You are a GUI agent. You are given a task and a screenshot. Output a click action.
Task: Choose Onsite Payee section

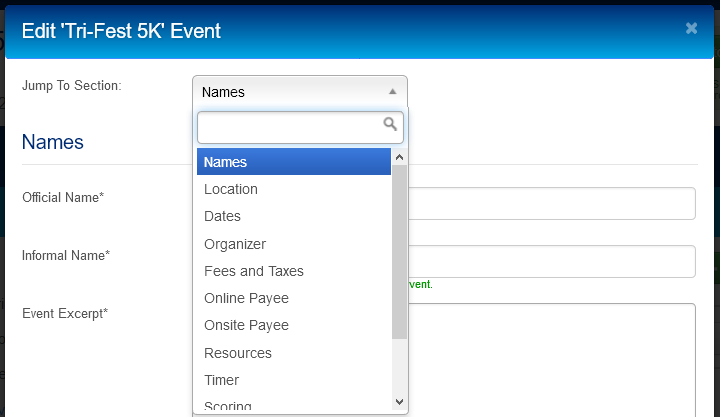[293, 325]
